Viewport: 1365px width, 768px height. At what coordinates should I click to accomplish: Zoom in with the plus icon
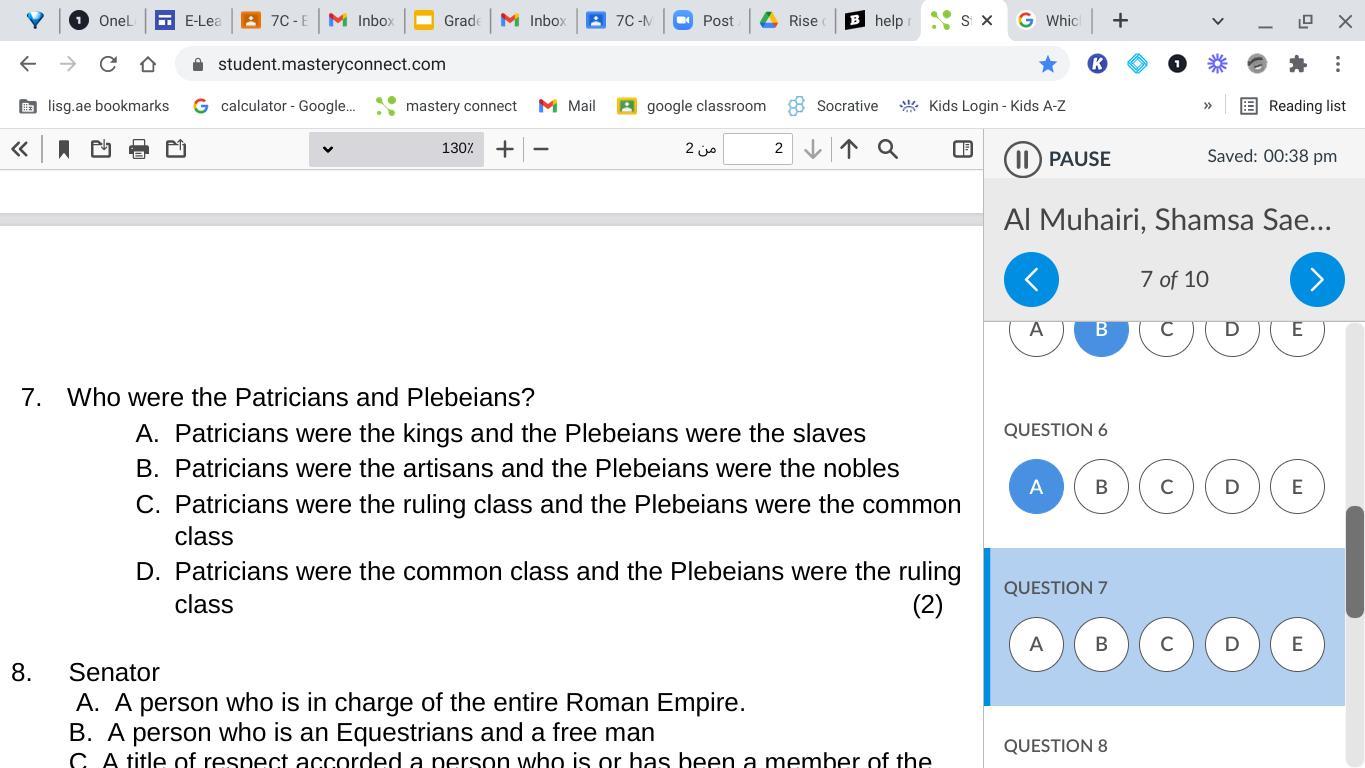pyautogui.click(x=505, y=149)
